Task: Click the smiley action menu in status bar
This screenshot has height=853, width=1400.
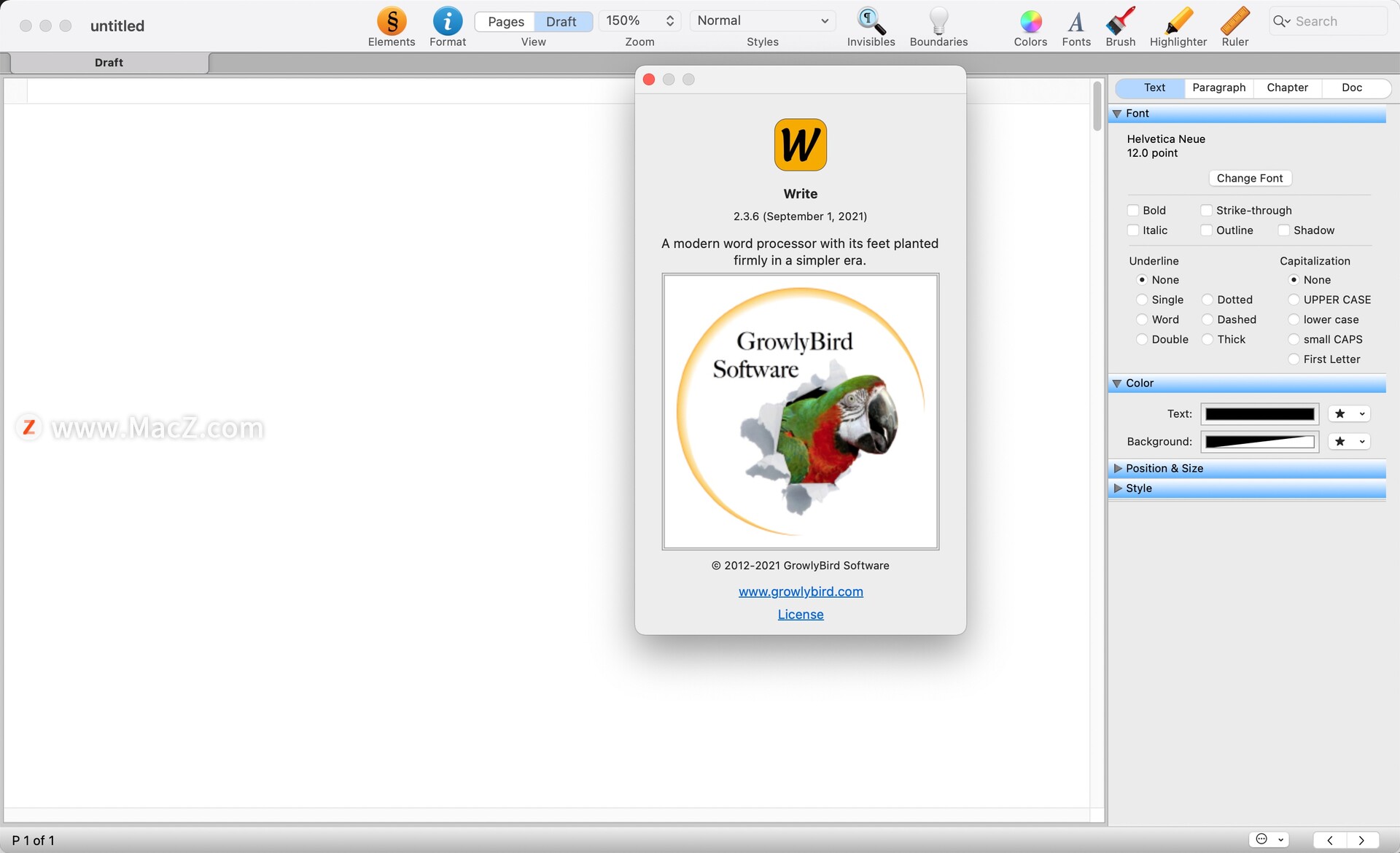Action: pyautogui.click(x=1269, y=839)
